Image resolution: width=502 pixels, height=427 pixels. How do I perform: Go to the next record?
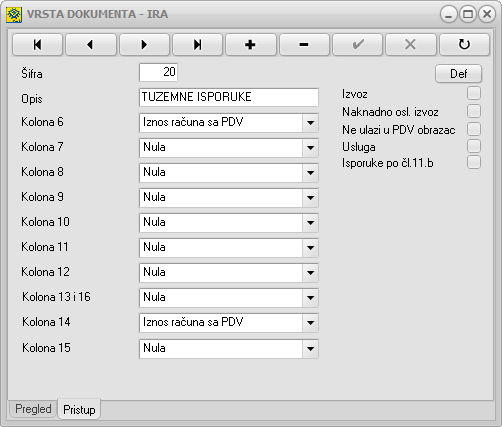[x=144, y=44]
